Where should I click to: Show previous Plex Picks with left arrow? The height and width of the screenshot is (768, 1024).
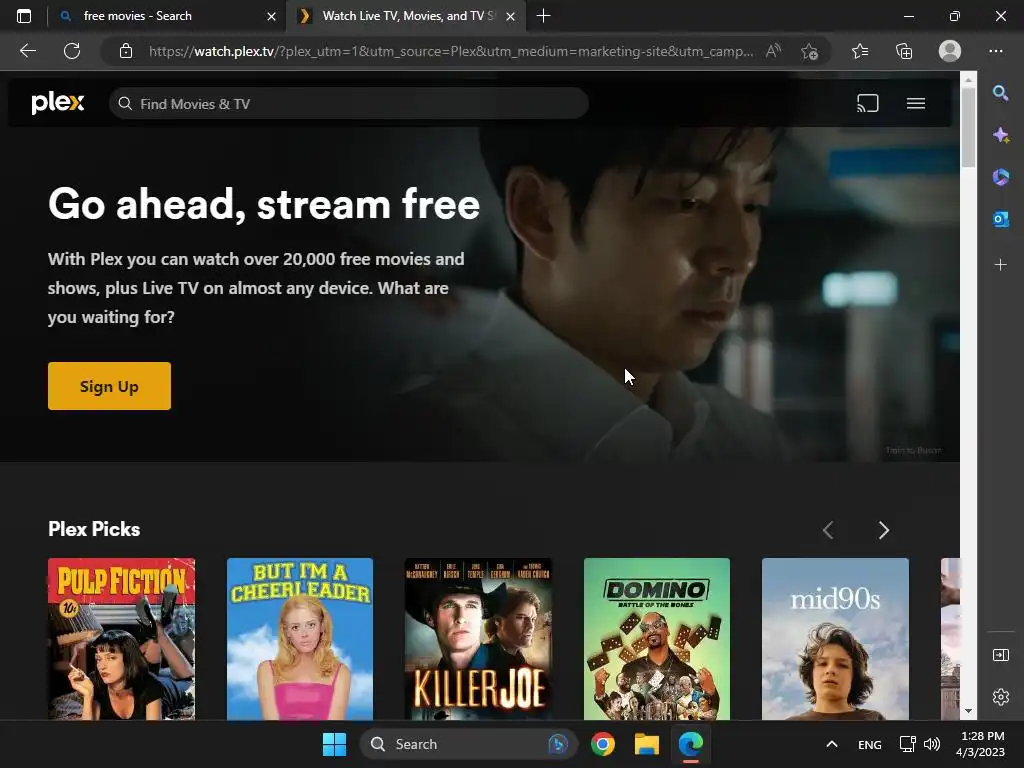[x=827, y=530]
